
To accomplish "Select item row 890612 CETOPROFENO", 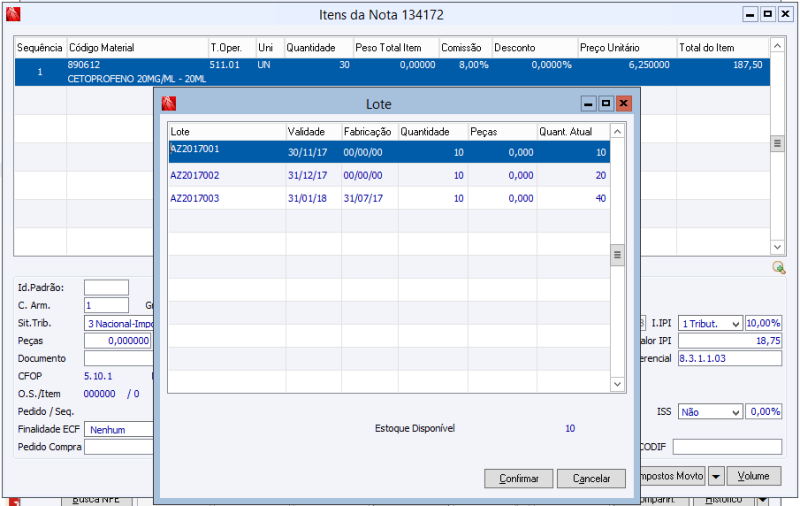I will 392,72.
